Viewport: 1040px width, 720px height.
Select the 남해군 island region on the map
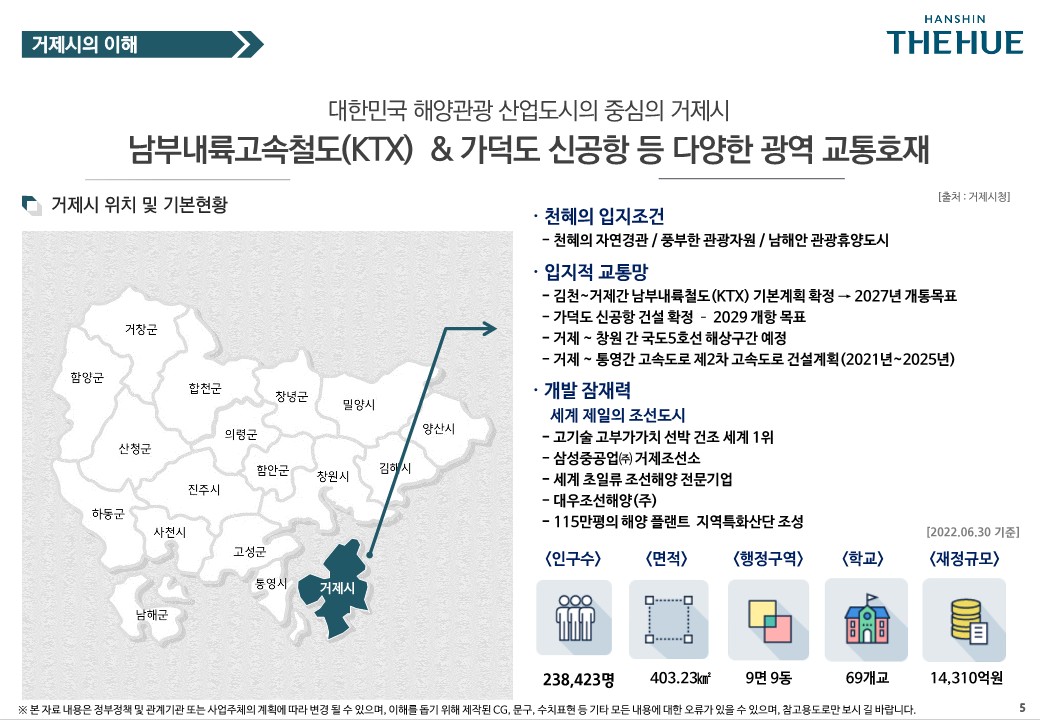coord(152,614)
